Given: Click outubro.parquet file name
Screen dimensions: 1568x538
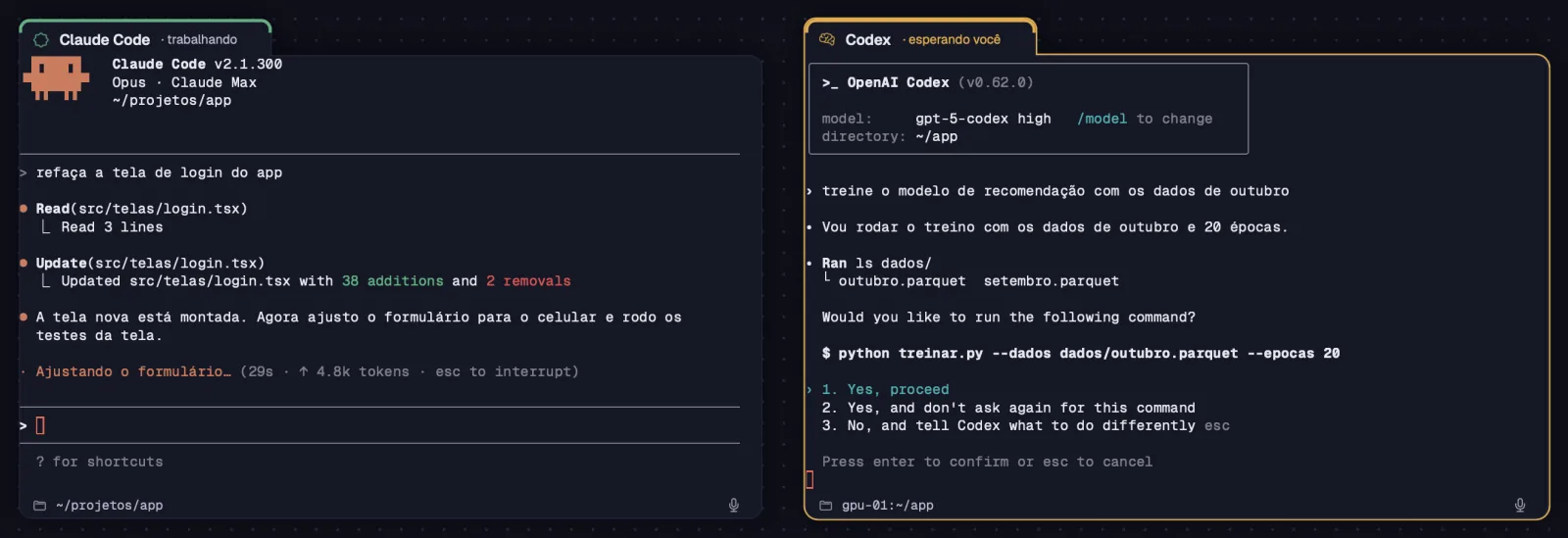Looking at the screenshot, I should click(x=902, y=281).
